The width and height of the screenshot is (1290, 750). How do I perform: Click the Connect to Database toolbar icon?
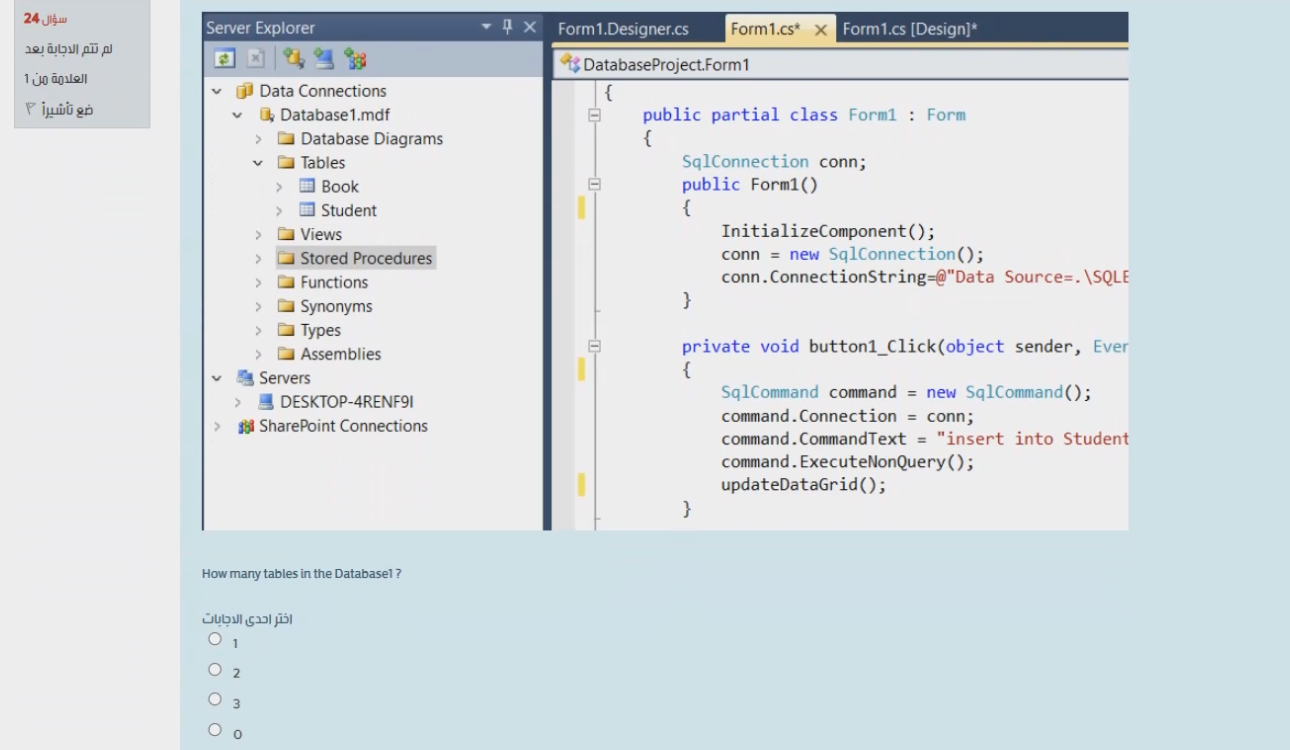(293, 59)
